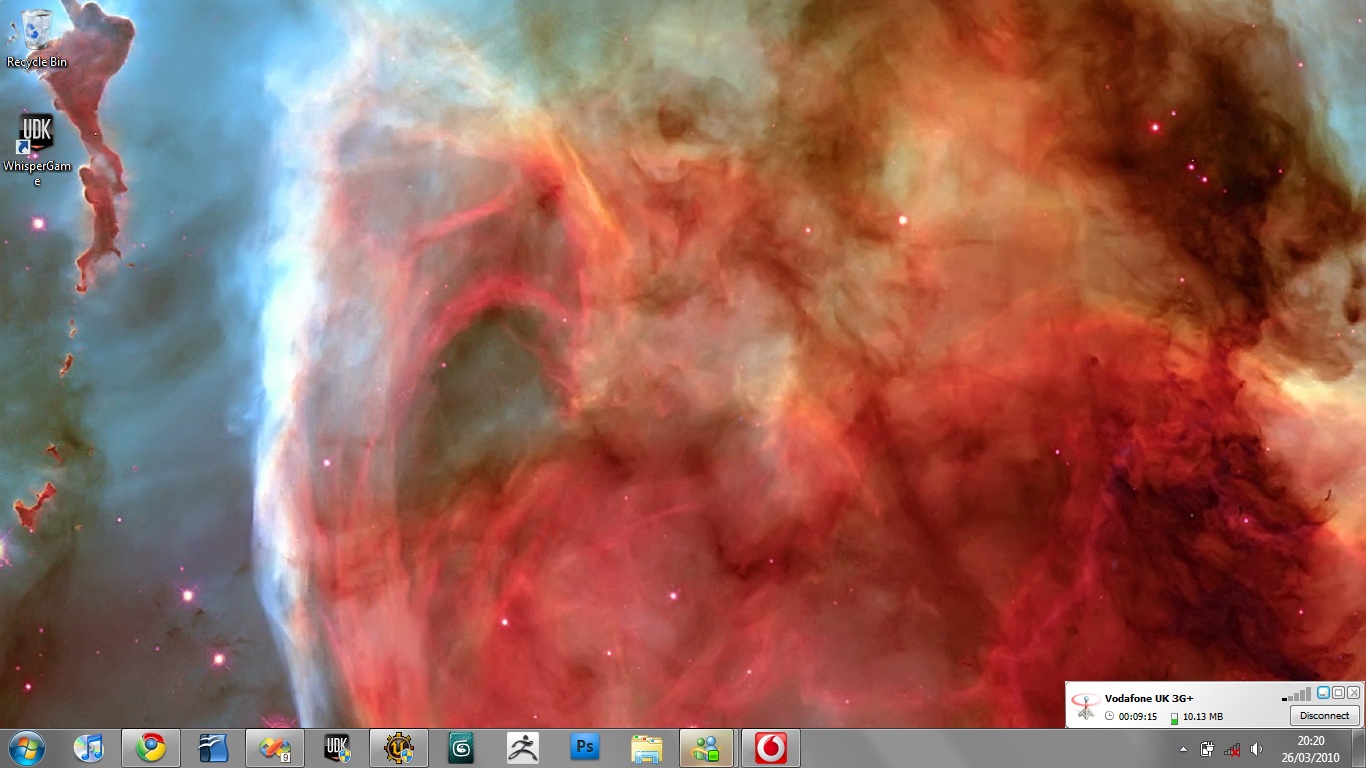Open the Windows Start menu orb
Screen dimensions: 1366x768
click(27, 748)
